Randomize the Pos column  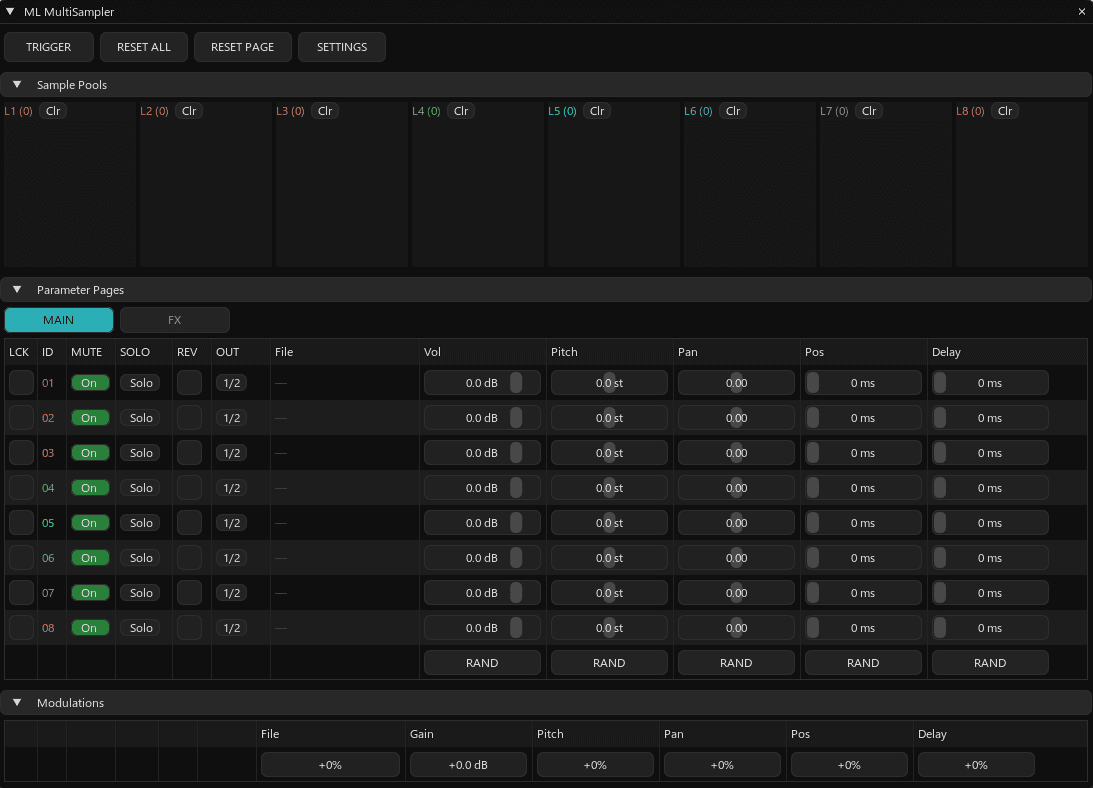[x=863, y=662]
